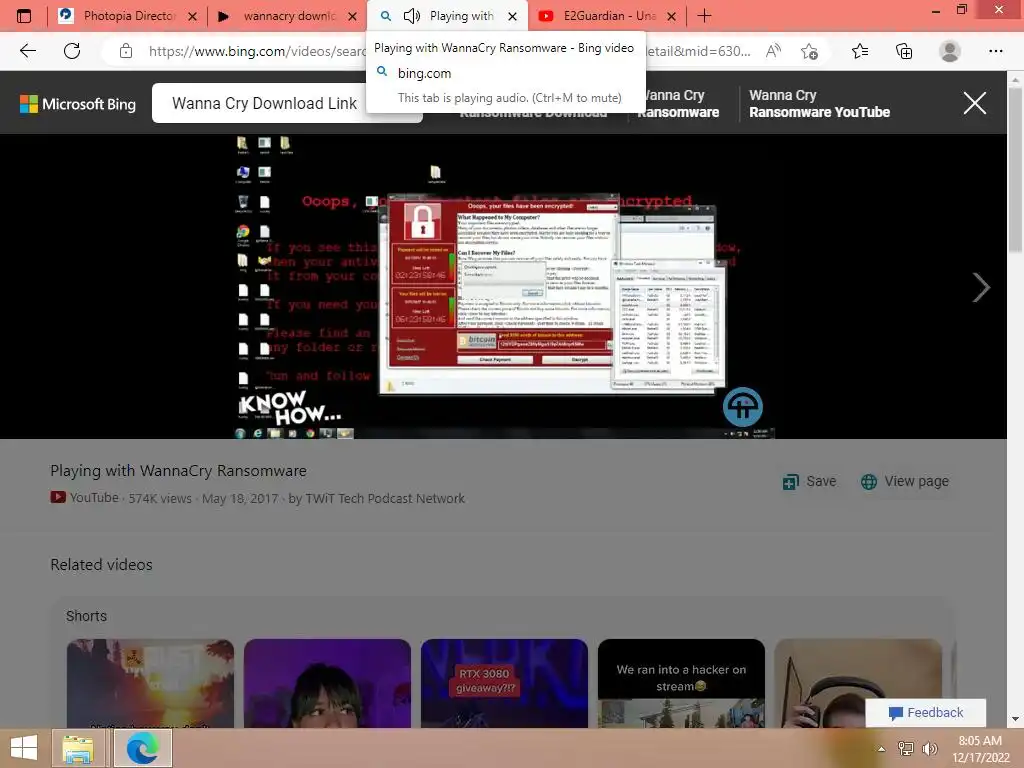Open the taskbar clock and date

pos(980,748)
